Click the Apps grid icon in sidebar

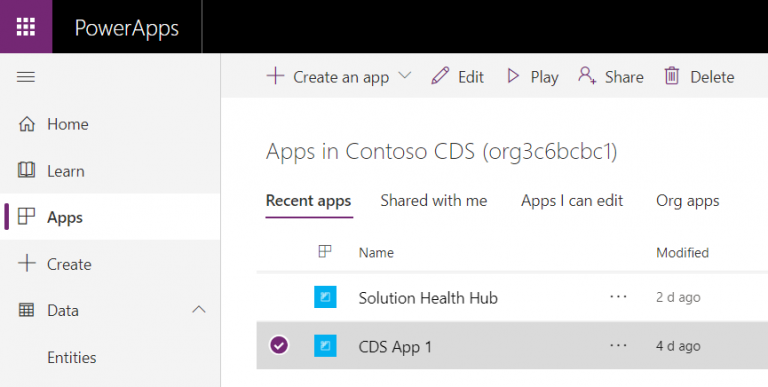point(26,217)
